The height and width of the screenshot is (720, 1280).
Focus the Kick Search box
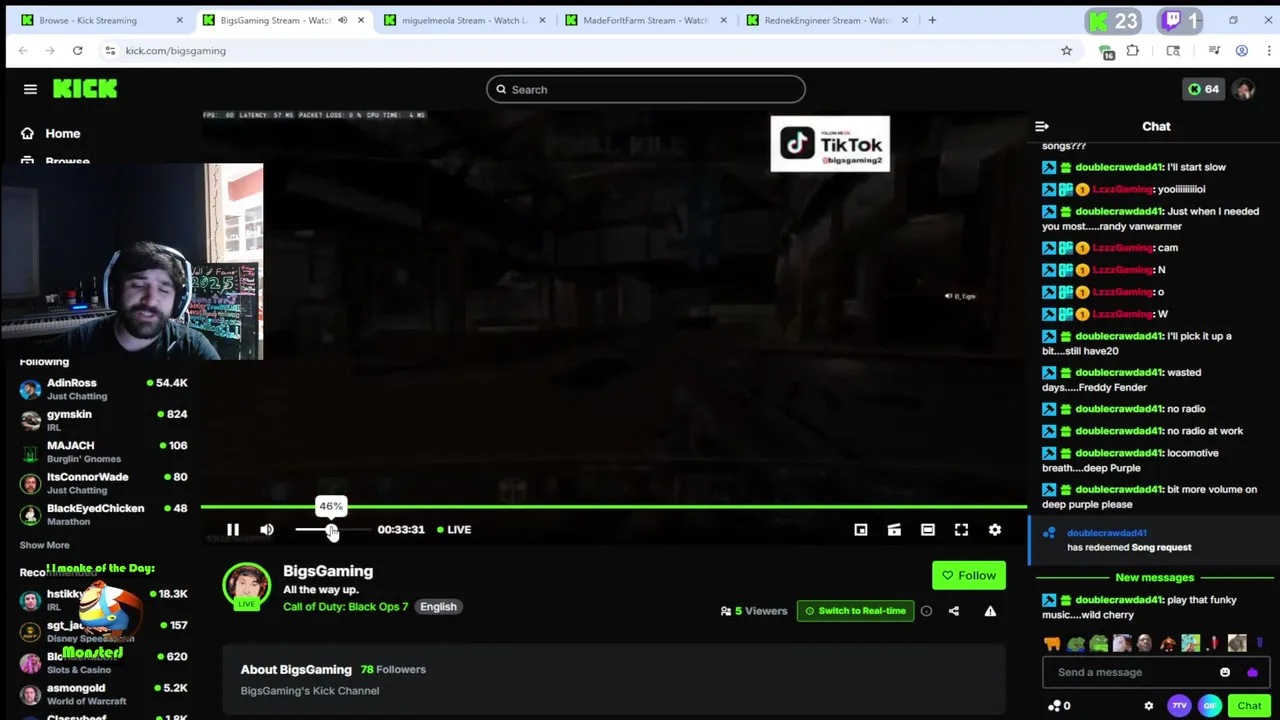click(646, 89)
